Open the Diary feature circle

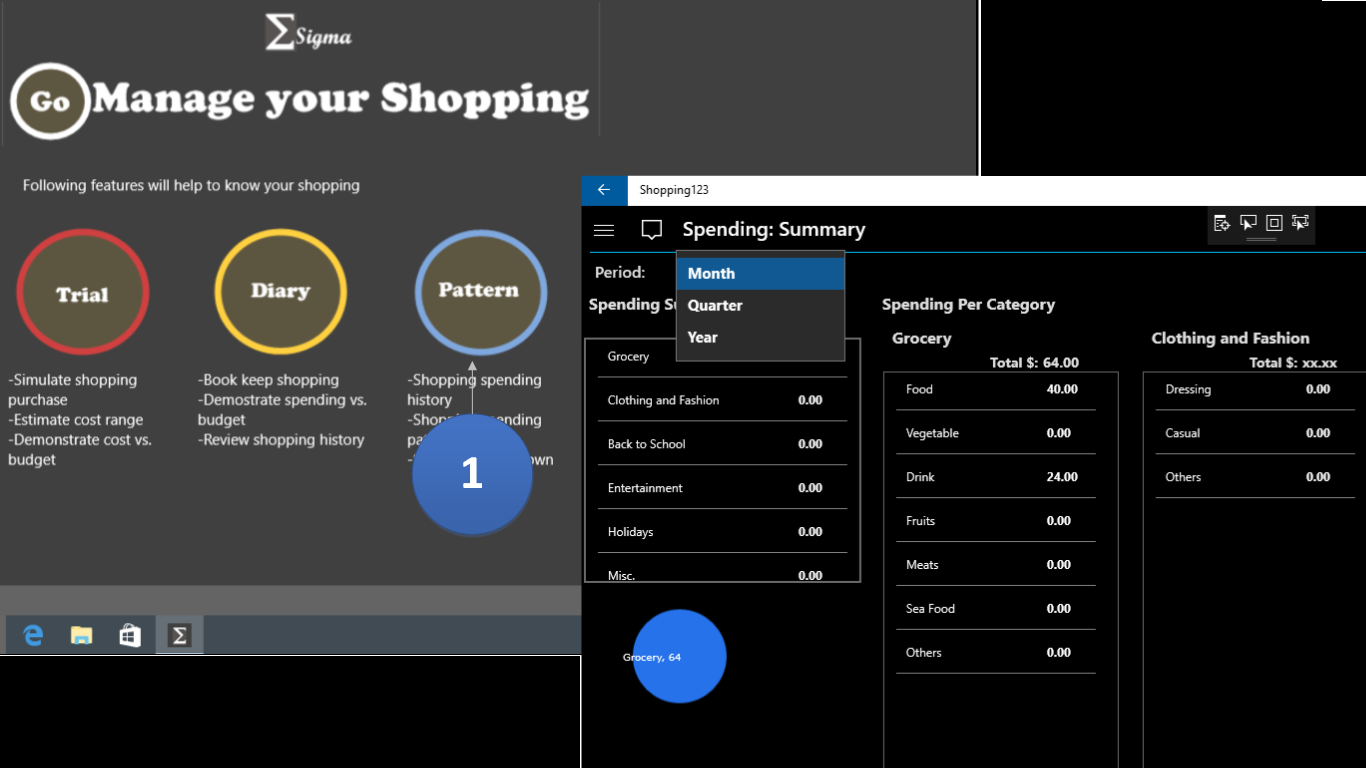tap(280, 291)
